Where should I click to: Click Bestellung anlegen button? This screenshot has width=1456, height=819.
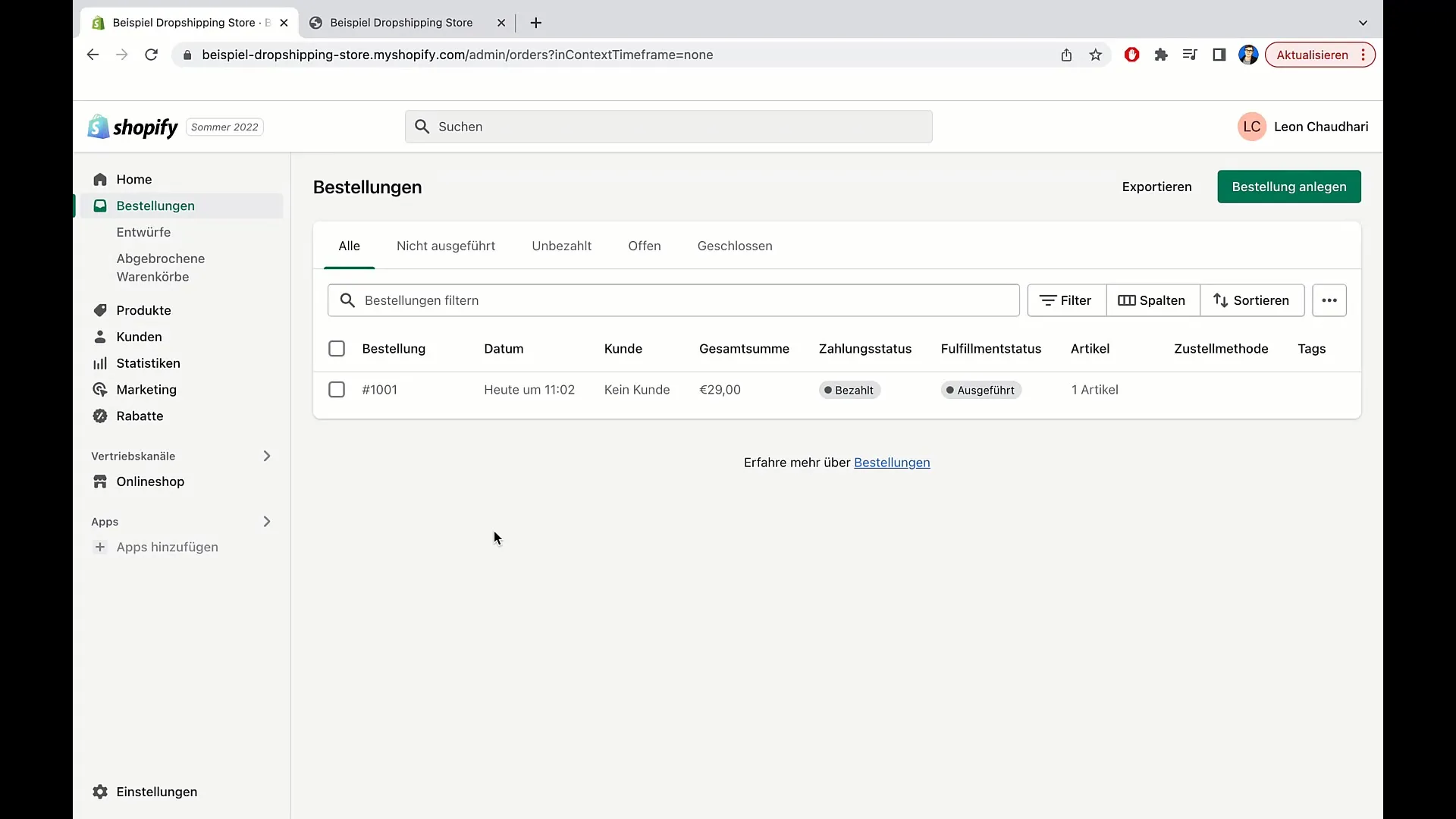1288,187
